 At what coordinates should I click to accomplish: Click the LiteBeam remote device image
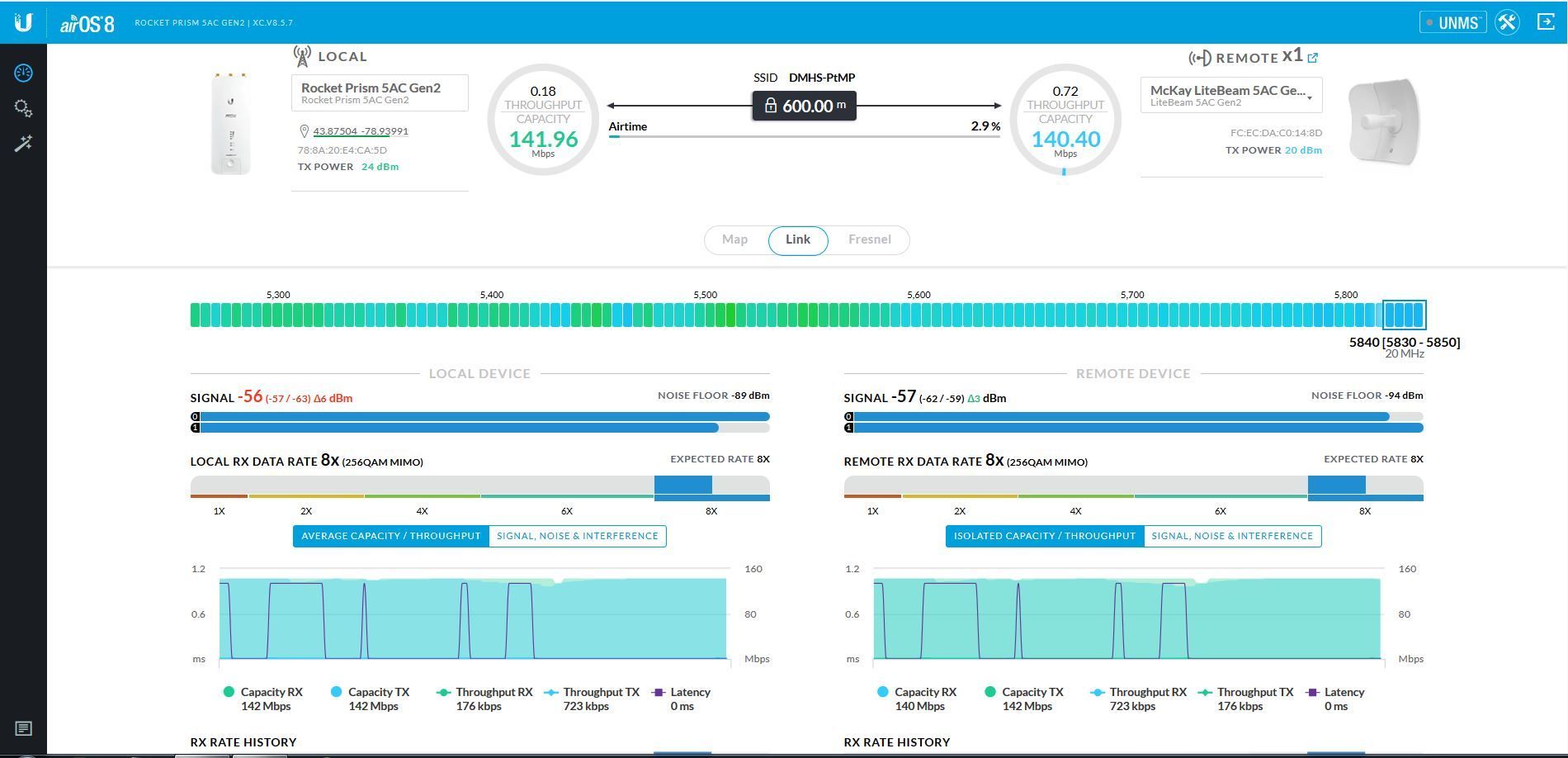[1384, 121]
